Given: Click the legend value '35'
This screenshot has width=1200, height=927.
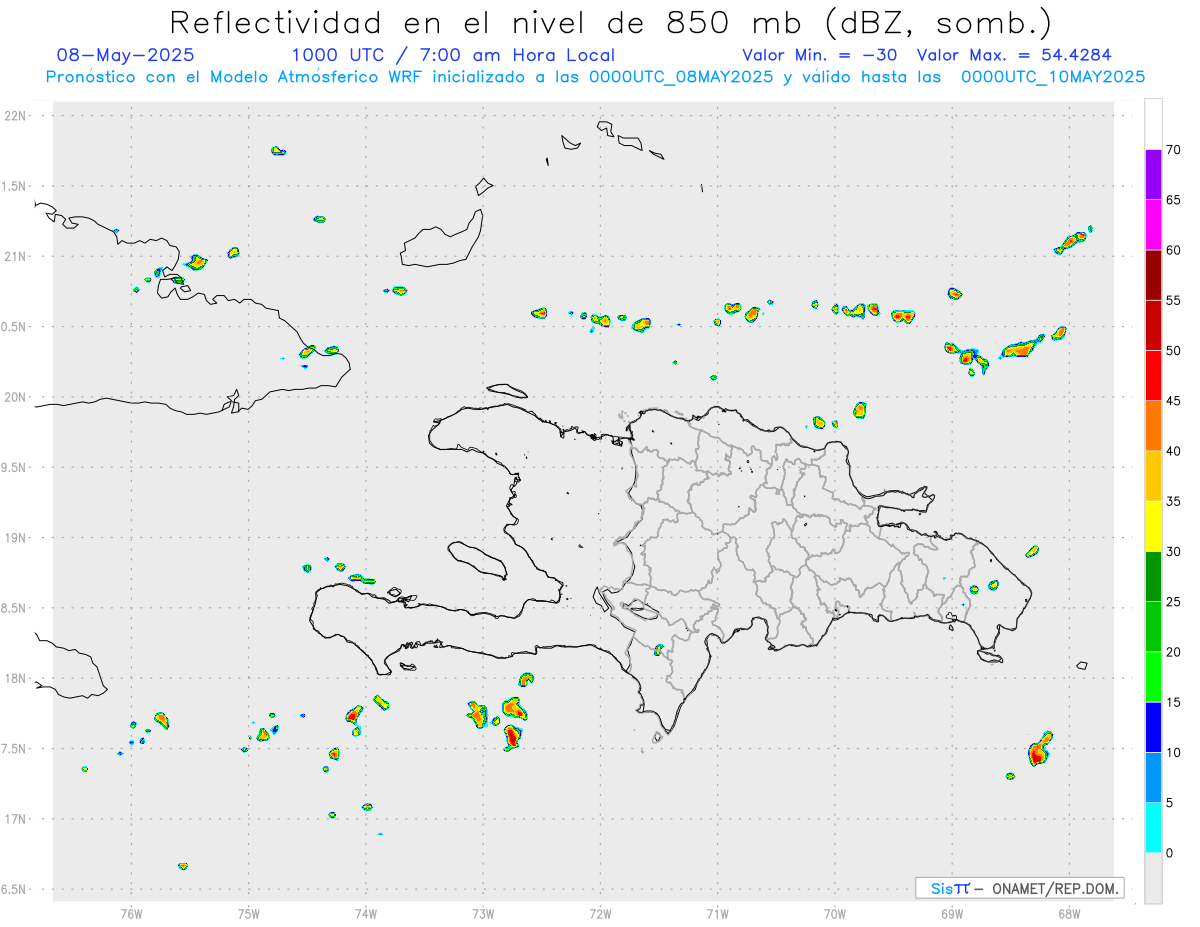Looking at the screenshot, I should point(1173,501).
